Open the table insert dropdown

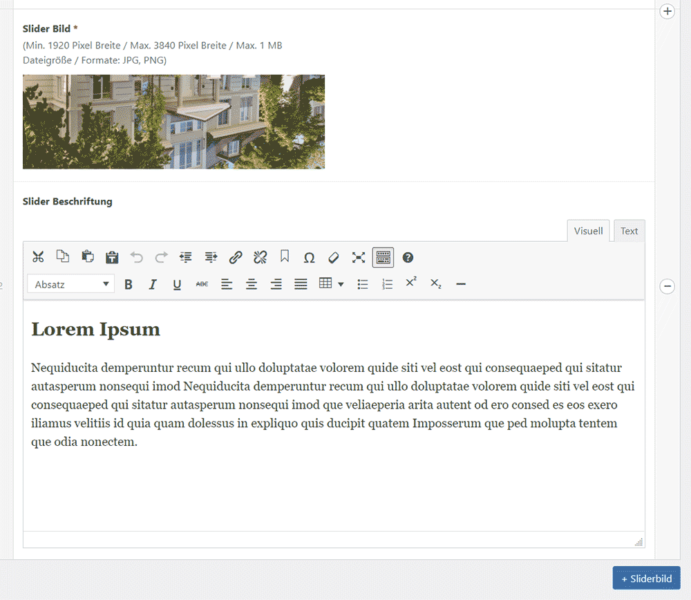331,283
